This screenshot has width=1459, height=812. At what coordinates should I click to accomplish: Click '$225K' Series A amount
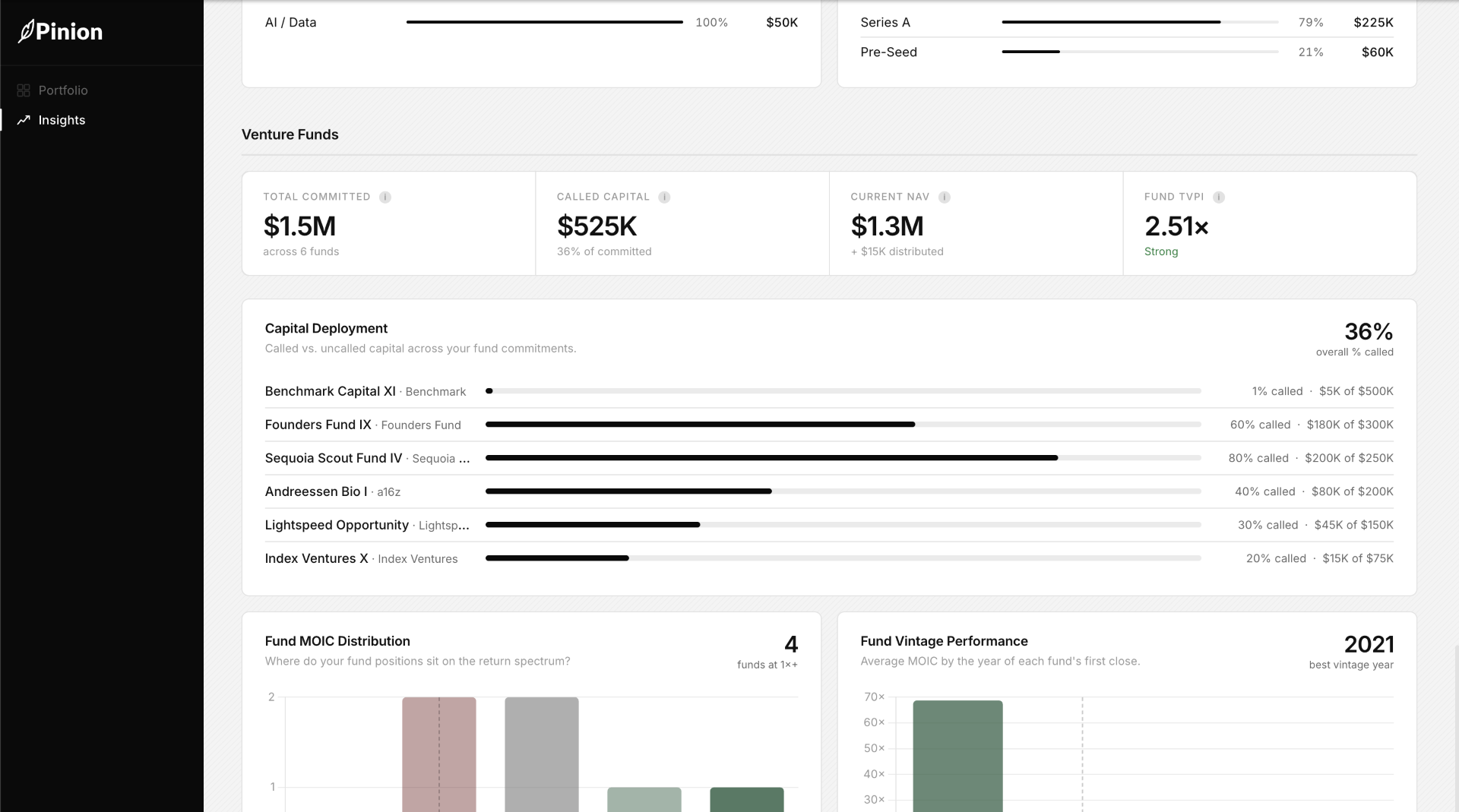pos(1373,22)
